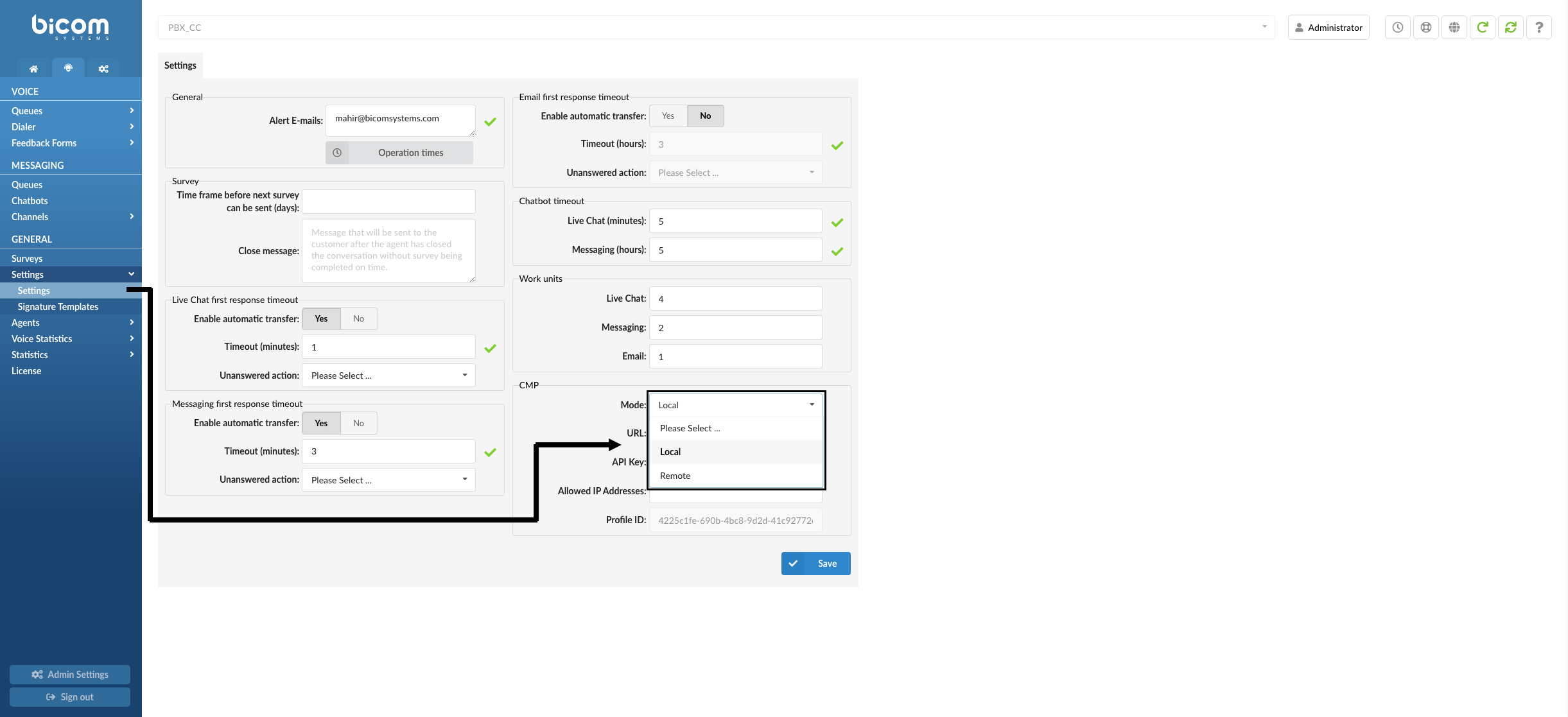
Task: Open Live Chat Unanswered action dropdown
Action: (388, 376)
